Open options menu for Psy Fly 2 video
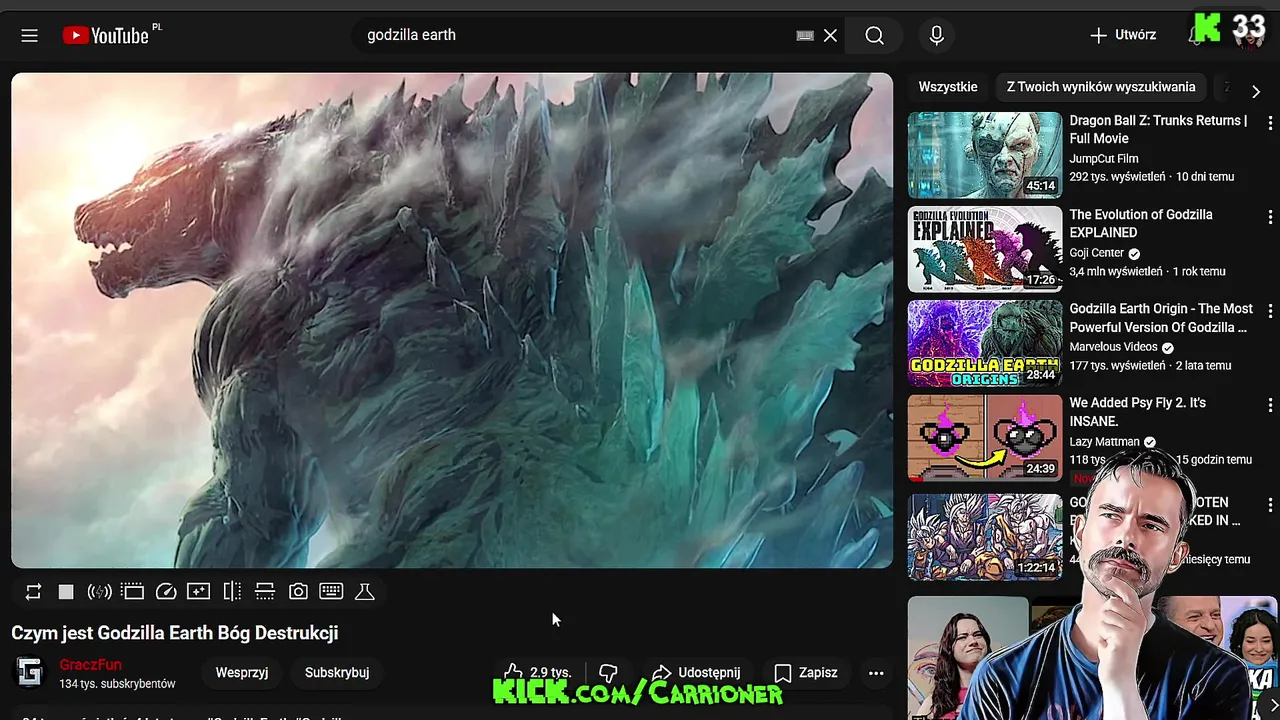Viewport: 1280px width, 720px height. coord(1270,405)
